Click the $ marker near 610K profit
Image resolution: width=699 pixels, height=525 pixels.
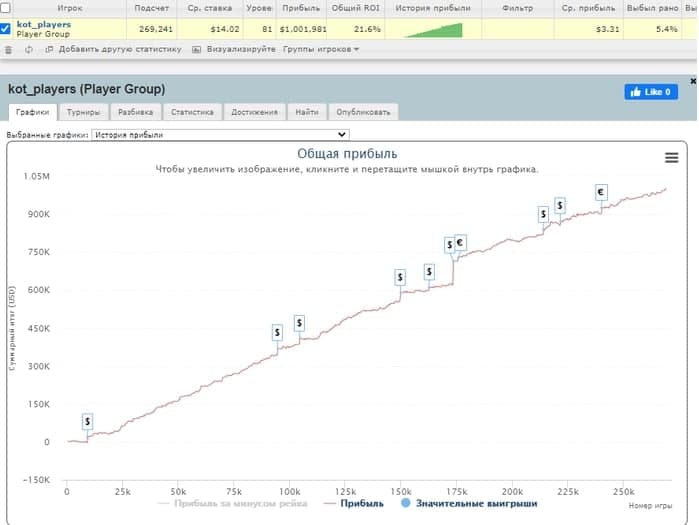point(429,271)
